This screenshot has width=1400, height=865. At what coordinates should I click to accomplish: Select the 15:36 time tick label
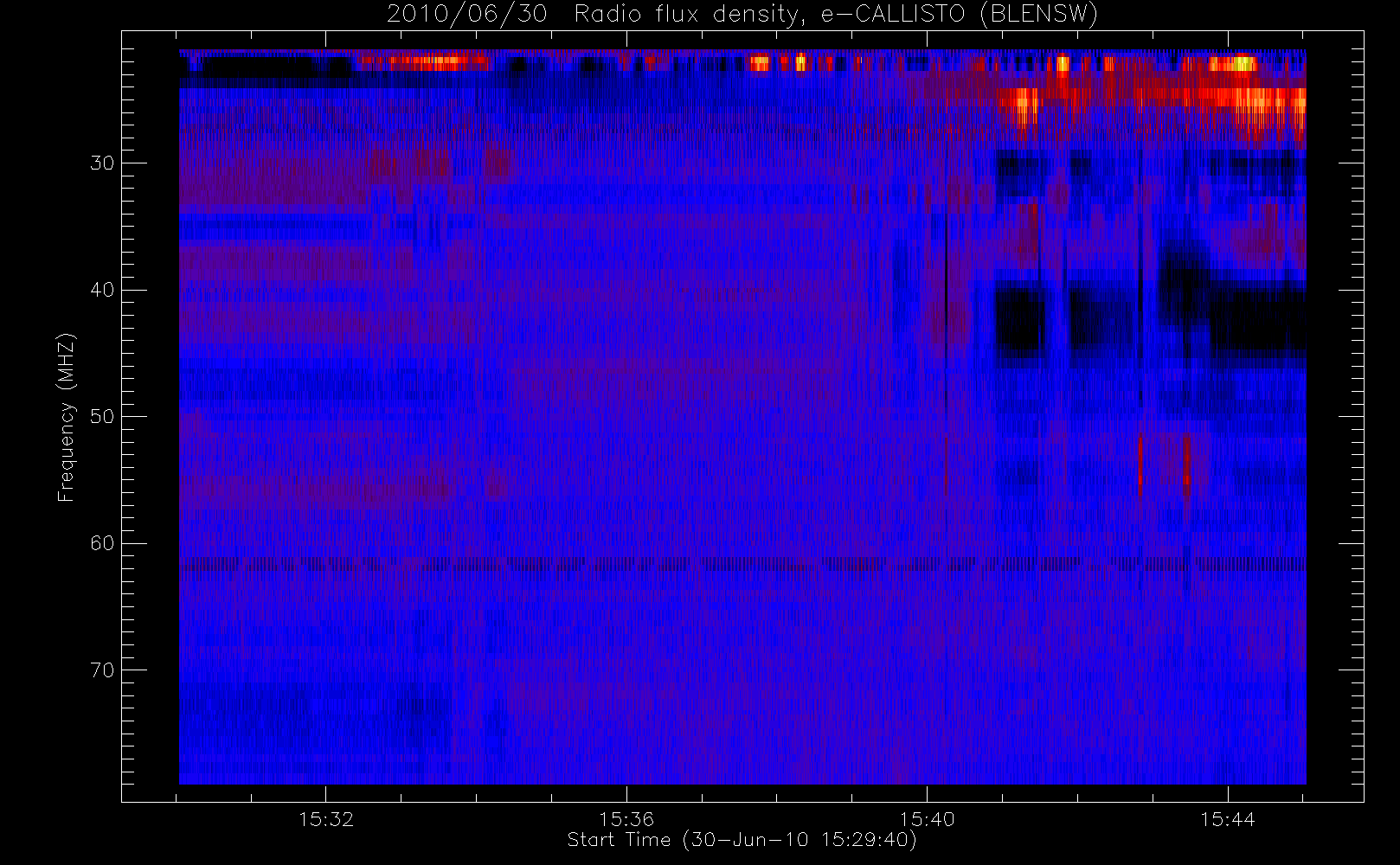point(626,819)
